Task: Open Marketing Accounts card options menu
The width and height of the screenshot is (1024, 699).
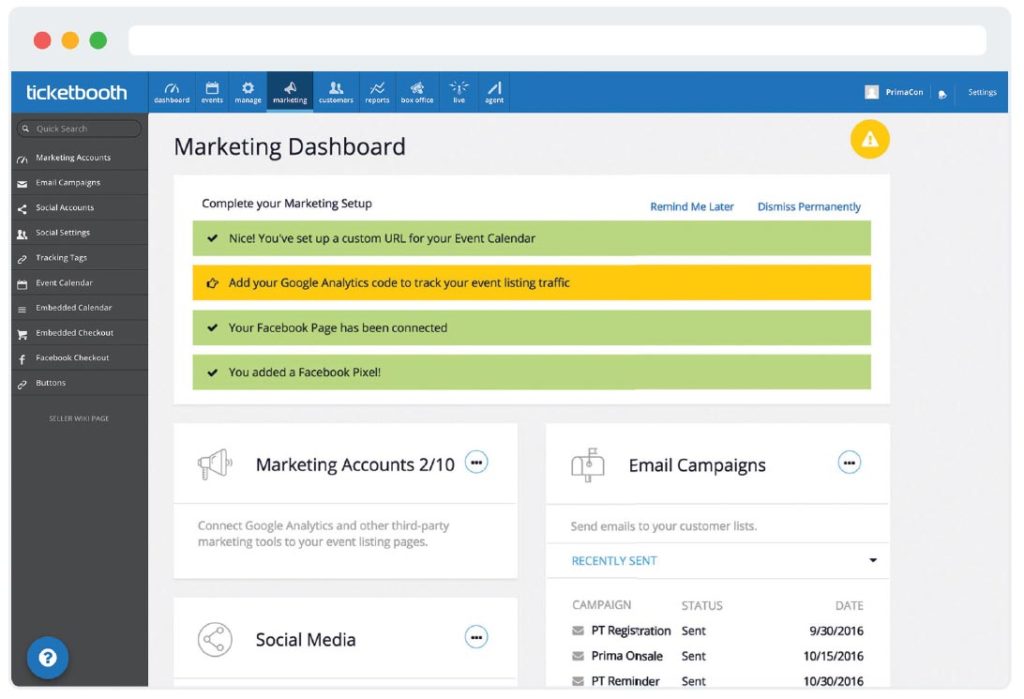Action: pyautogui.click(x=477, y=462)
